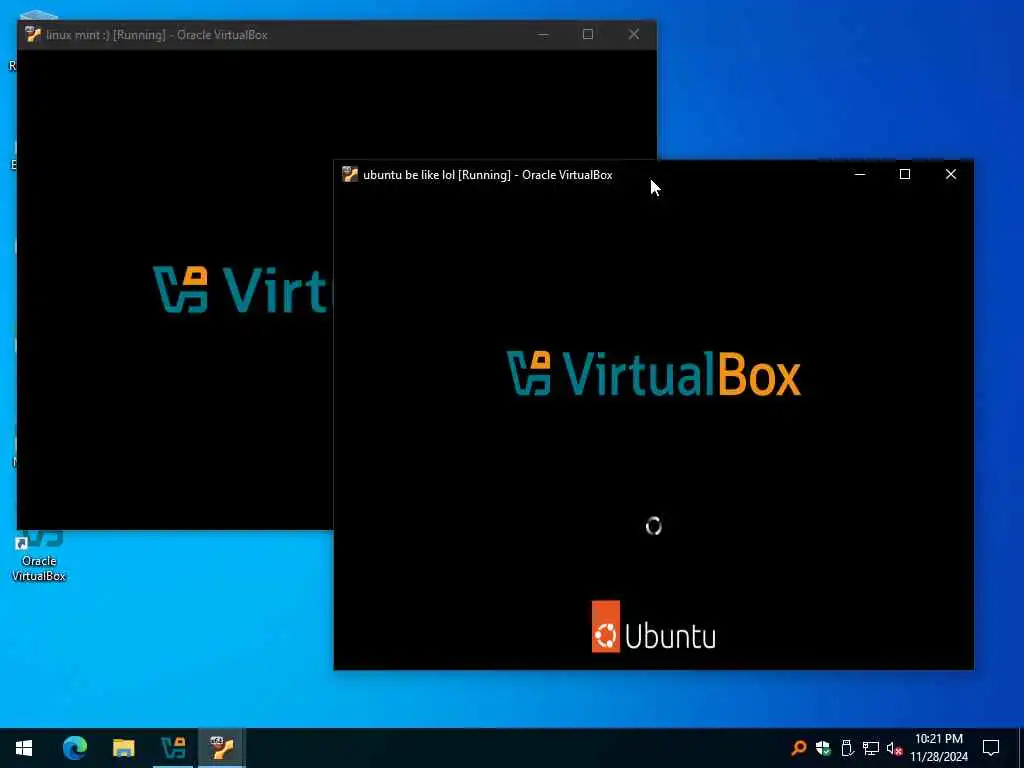Viewport: 1024px width, 768px height.
Task: Switch to VirtualBox Manager on taskbar
Action: click(x=173, y=748)
